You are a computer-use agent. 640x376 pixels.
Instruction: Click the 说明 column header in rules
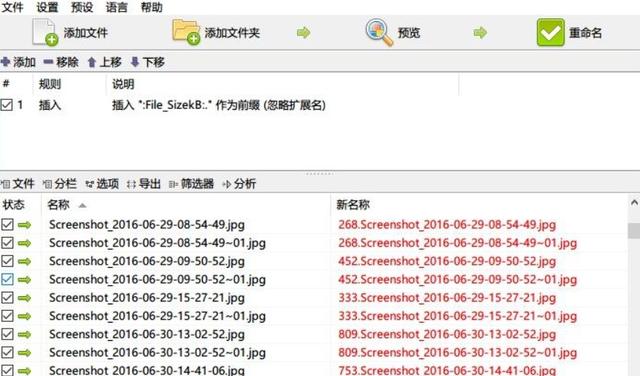click(x=123, y=84)
